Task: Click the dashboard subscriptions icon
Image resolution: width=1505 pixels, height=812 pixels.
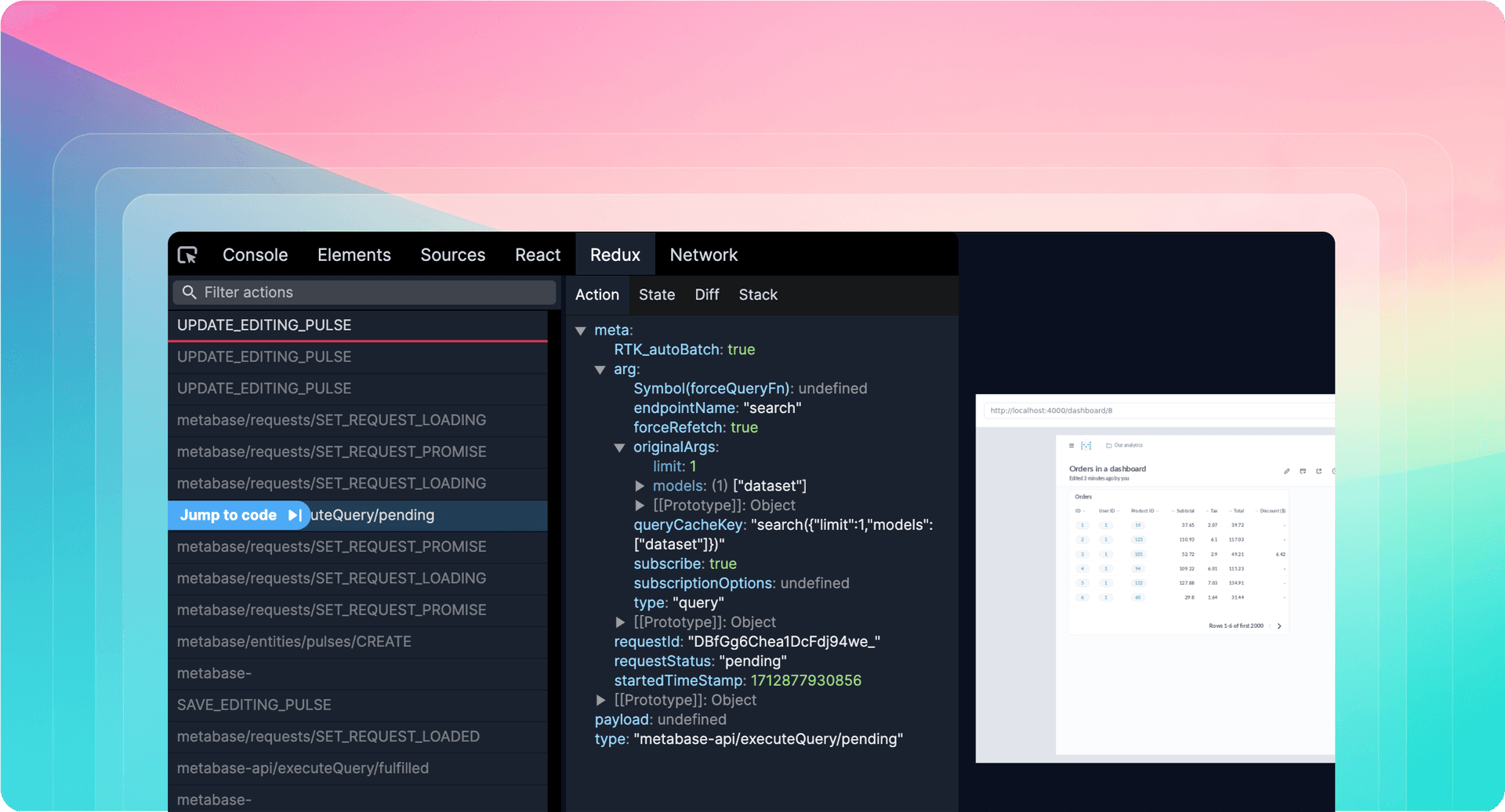Action: [x=1303, y=471]
